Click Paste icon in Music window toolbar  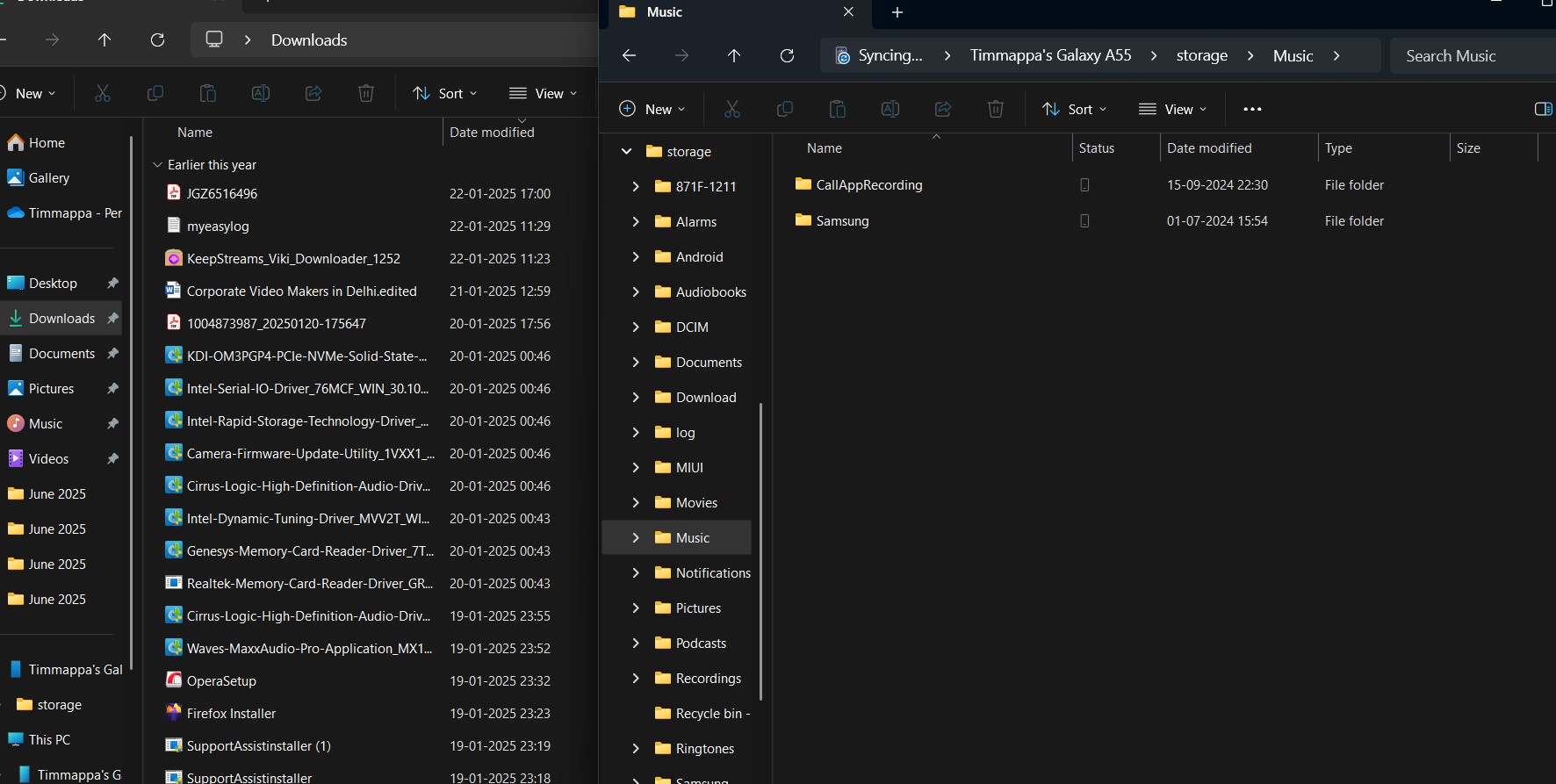click(x=838, y=109)
